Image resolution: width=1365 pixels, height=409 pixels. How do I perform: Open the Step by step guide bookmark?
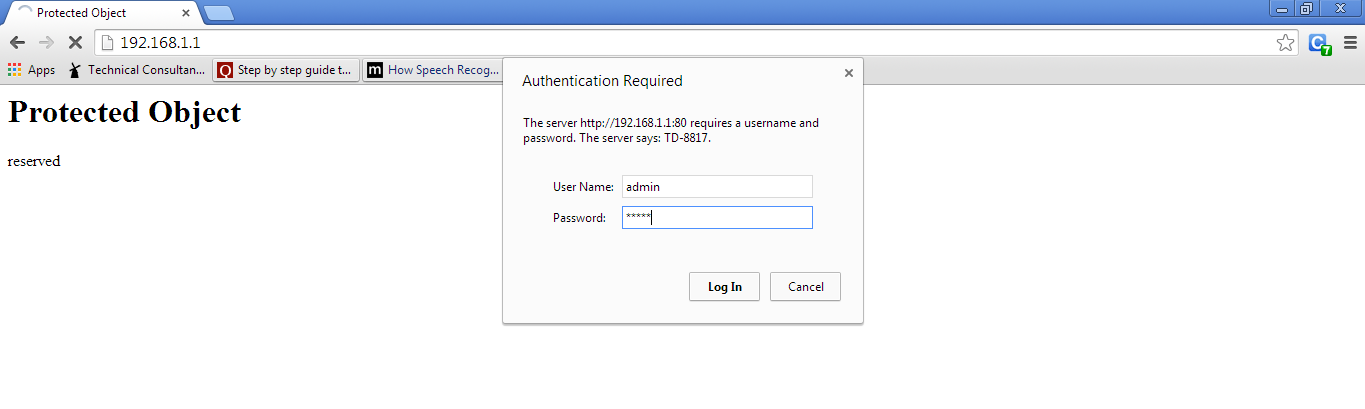pos(286,70)
